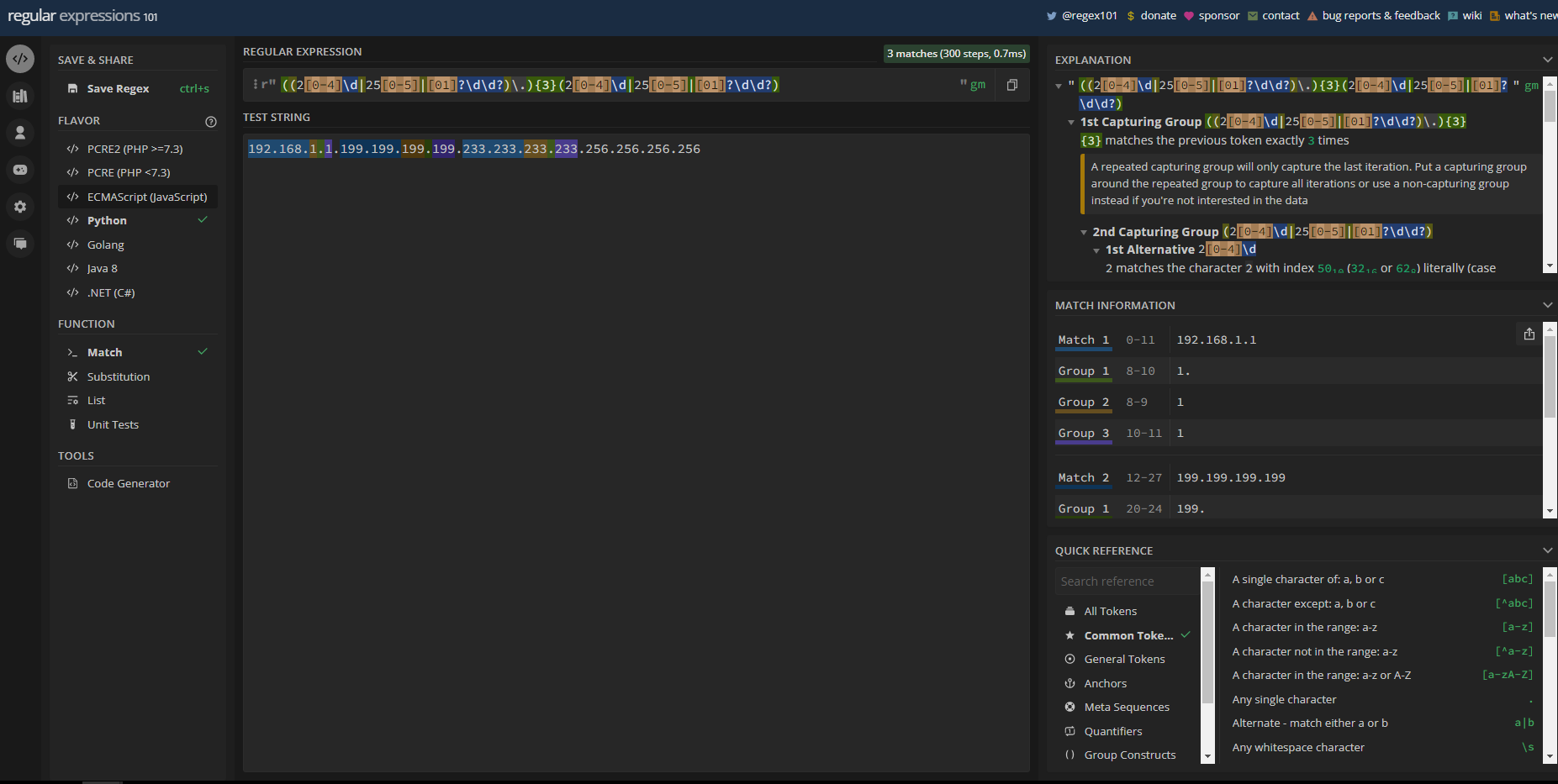Click the regex delimiter options dots icon
Image resolution: width=1558 pixels, height=784 pixels.
(x=255, y=84)
